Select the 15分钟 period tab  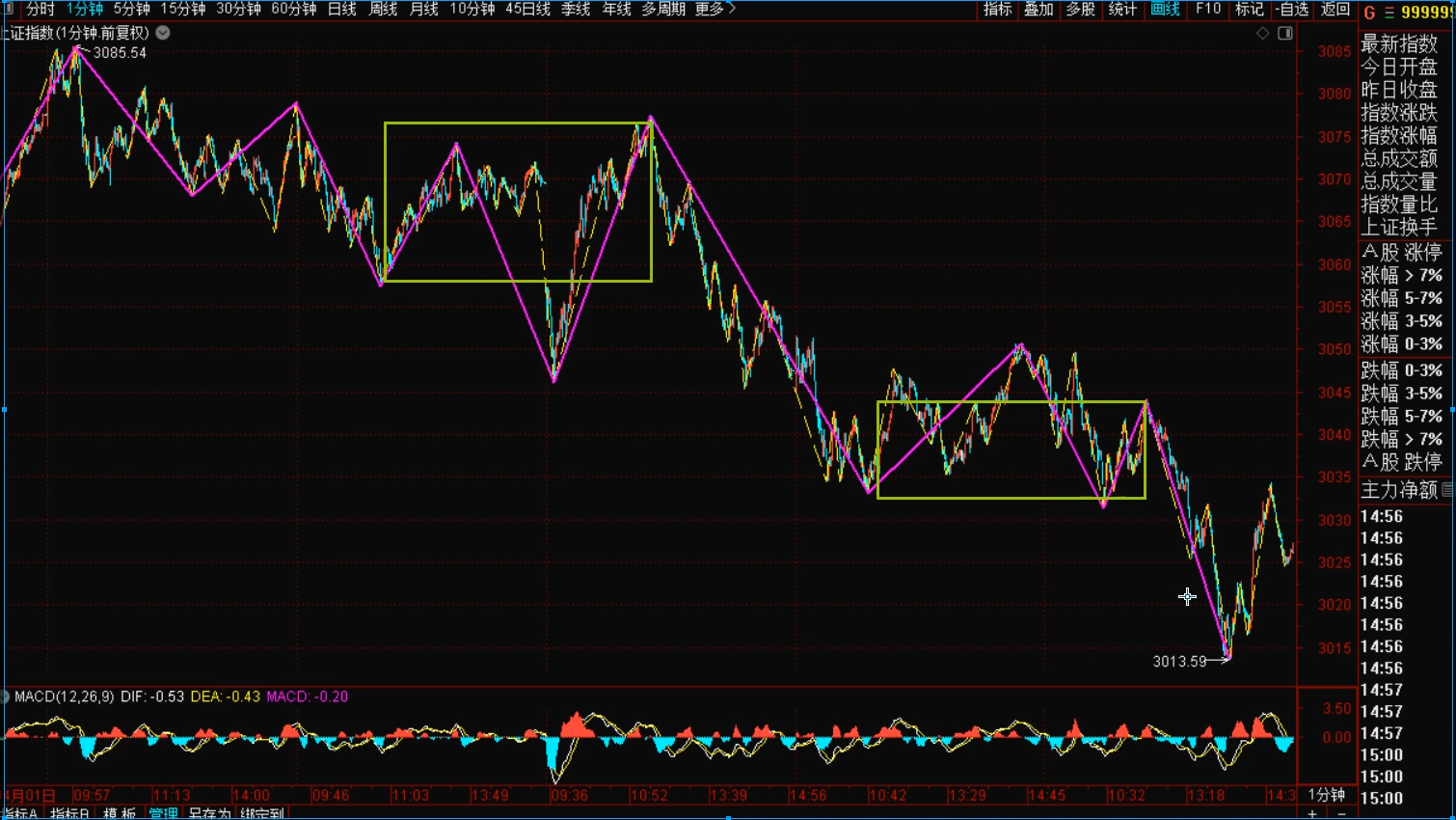(182, 9)
